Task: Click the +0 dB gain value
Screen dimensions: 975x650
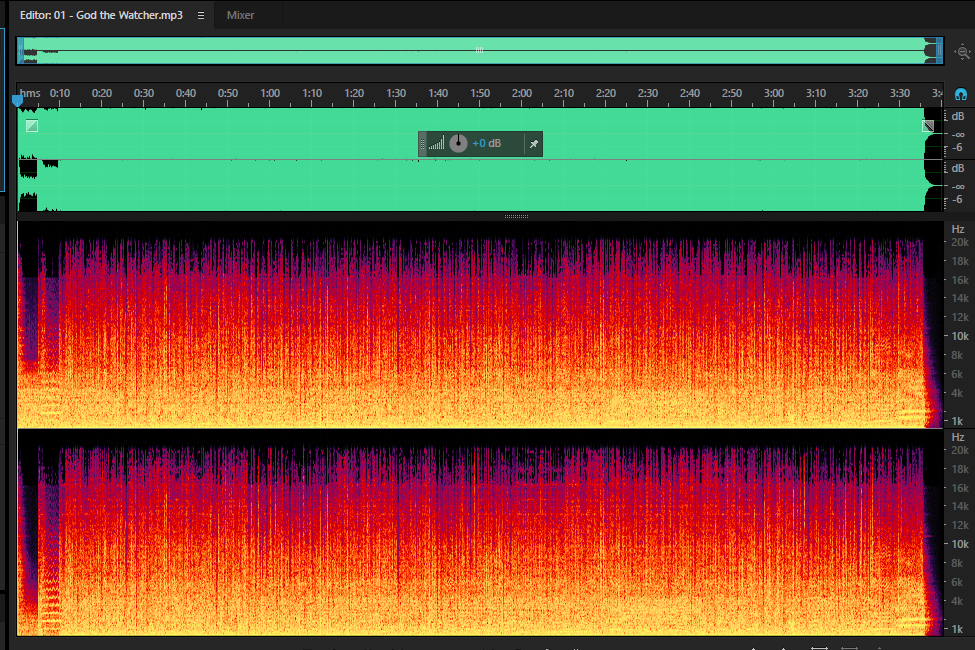Action: 486,143
